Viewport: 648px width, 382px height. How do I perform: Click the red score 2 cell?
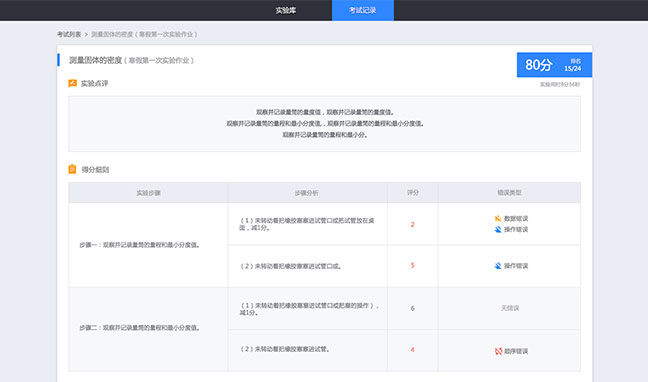click(x=412, y=224)
